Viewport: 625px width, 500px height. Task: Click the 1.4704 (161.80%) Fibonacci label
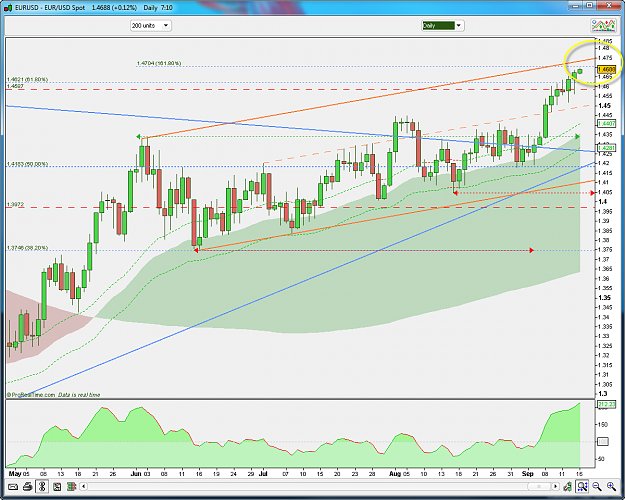pos(159,63)
